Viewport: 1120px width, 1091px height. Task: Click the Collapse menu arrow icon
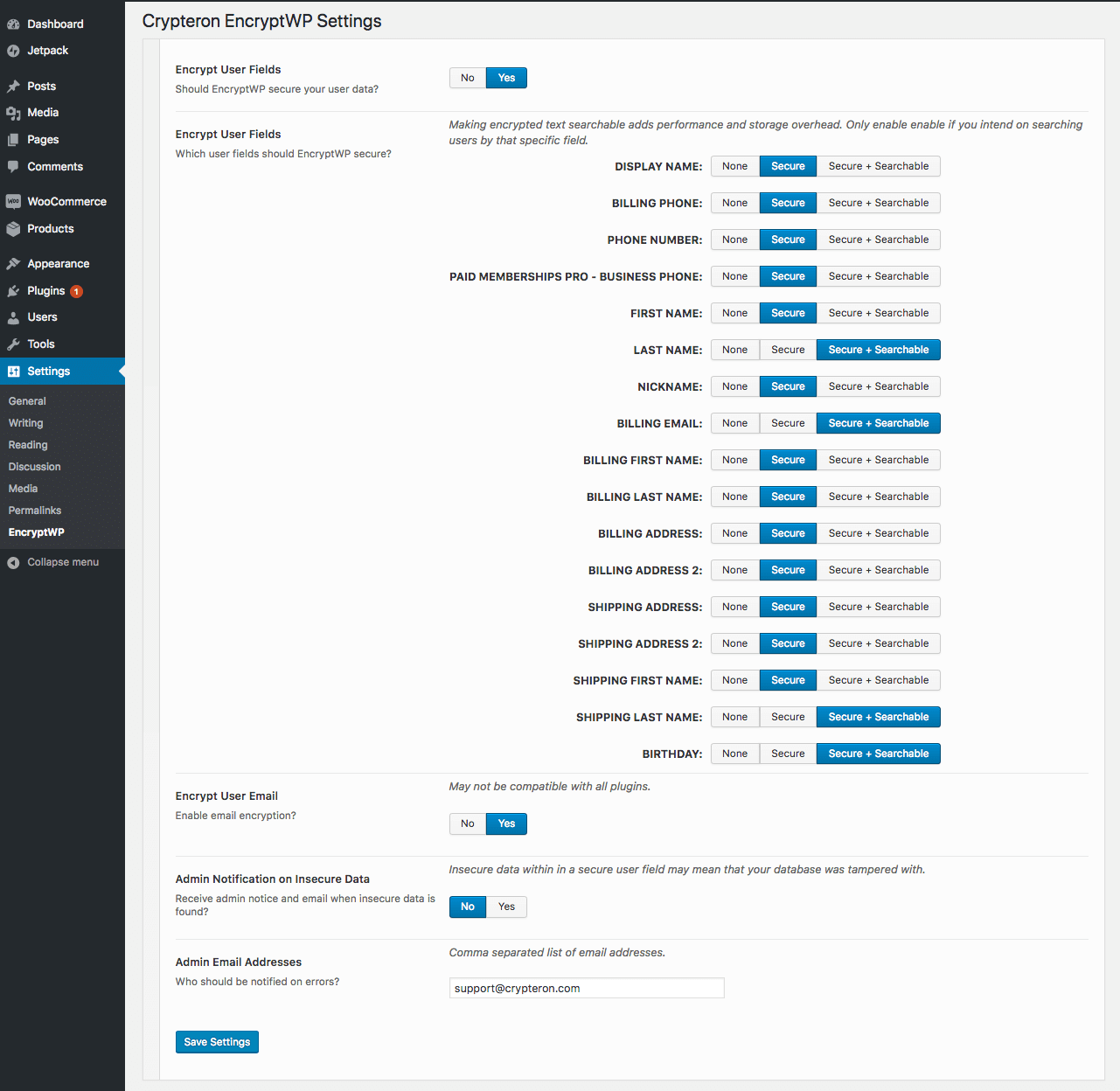click(13, 563)
